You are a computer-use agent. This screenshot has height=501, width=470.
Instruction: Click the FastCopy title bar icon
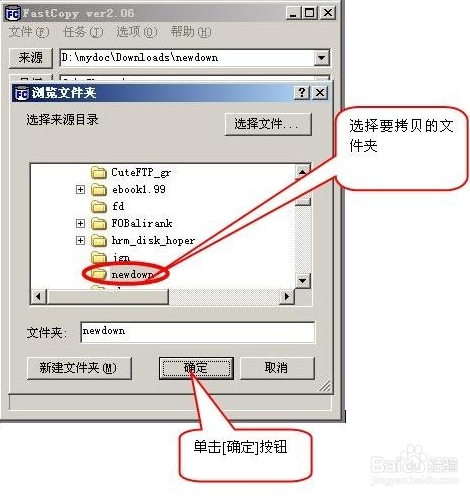(x=13, y=14)
